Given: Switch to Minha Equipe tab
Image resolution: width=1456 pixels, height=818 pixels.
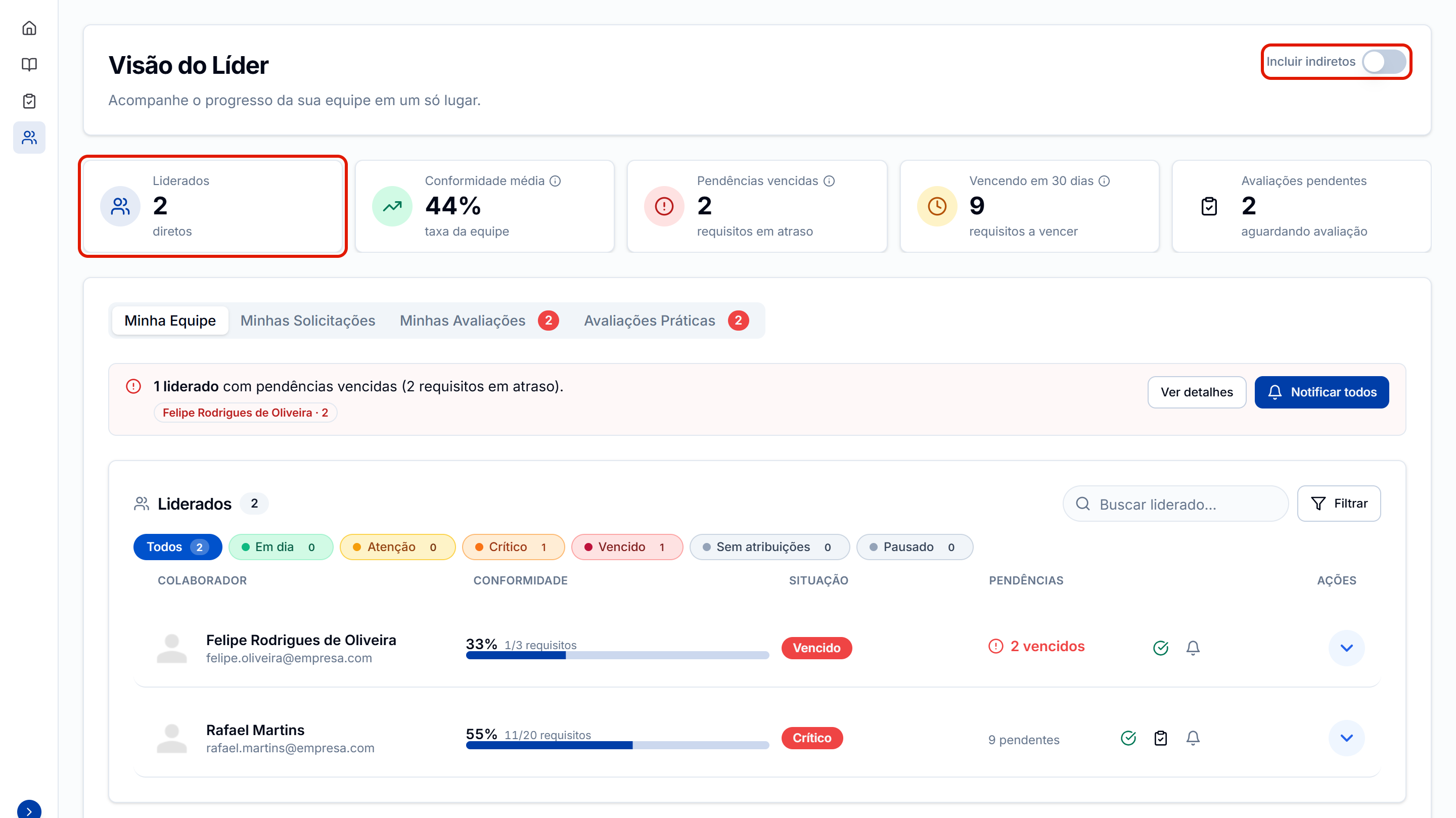Looking at the screenshot, I should (170, 321).
